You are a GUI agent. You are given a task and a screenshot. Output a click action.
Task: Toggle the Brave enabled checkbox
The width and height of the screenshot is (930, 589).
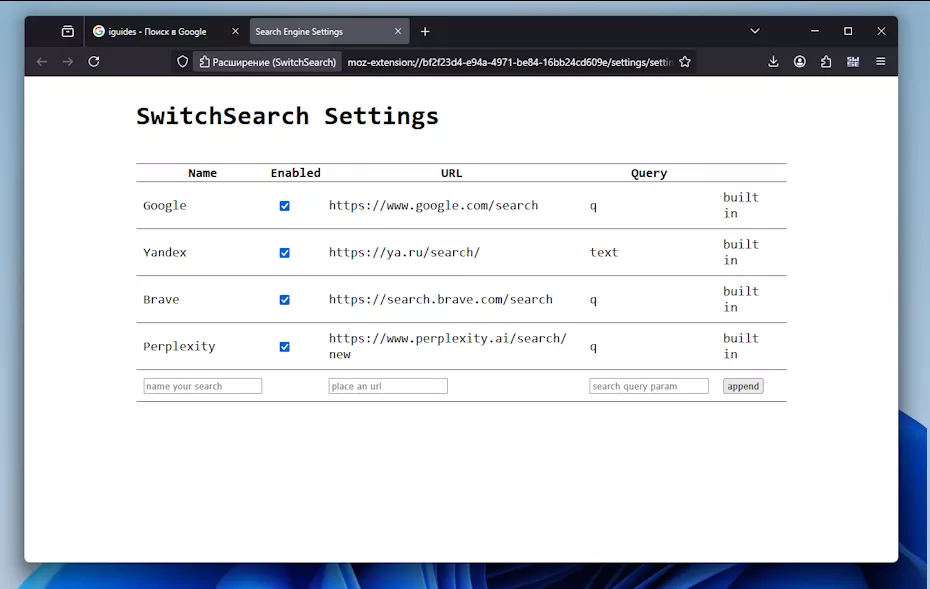285,300
